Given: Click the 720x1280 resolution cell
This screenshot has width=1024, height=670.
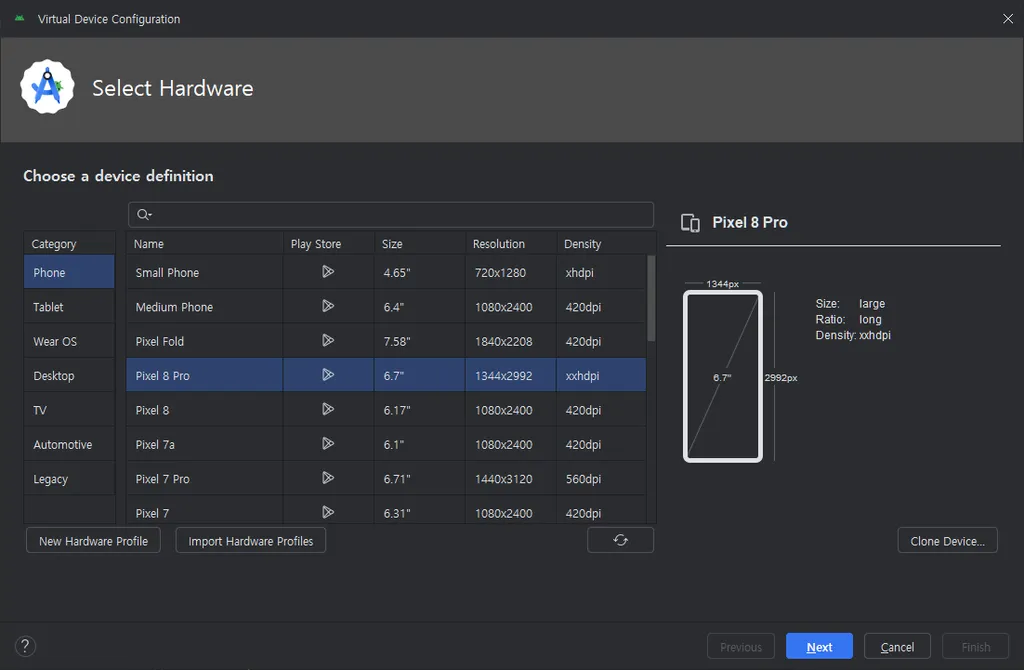Looking at the screenshot, I should point(511,272).
